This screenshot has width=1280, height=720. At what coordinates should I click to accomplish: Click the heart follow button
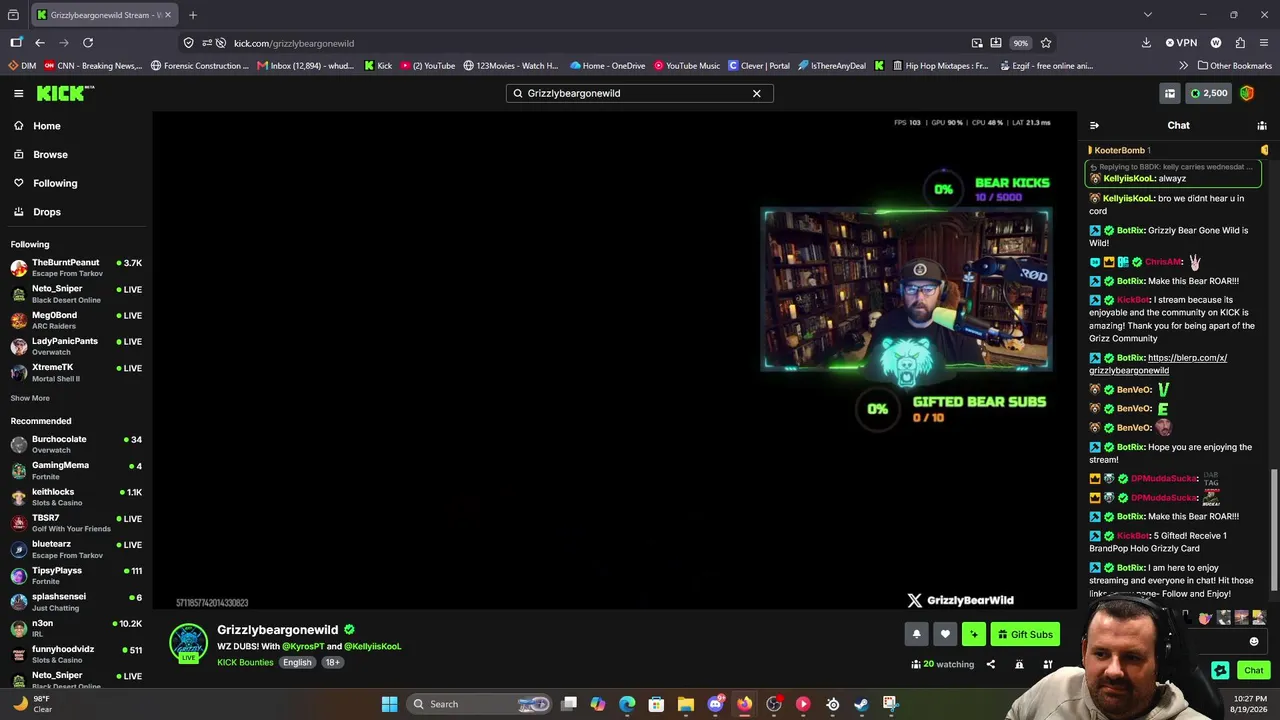tap(945, 634)
